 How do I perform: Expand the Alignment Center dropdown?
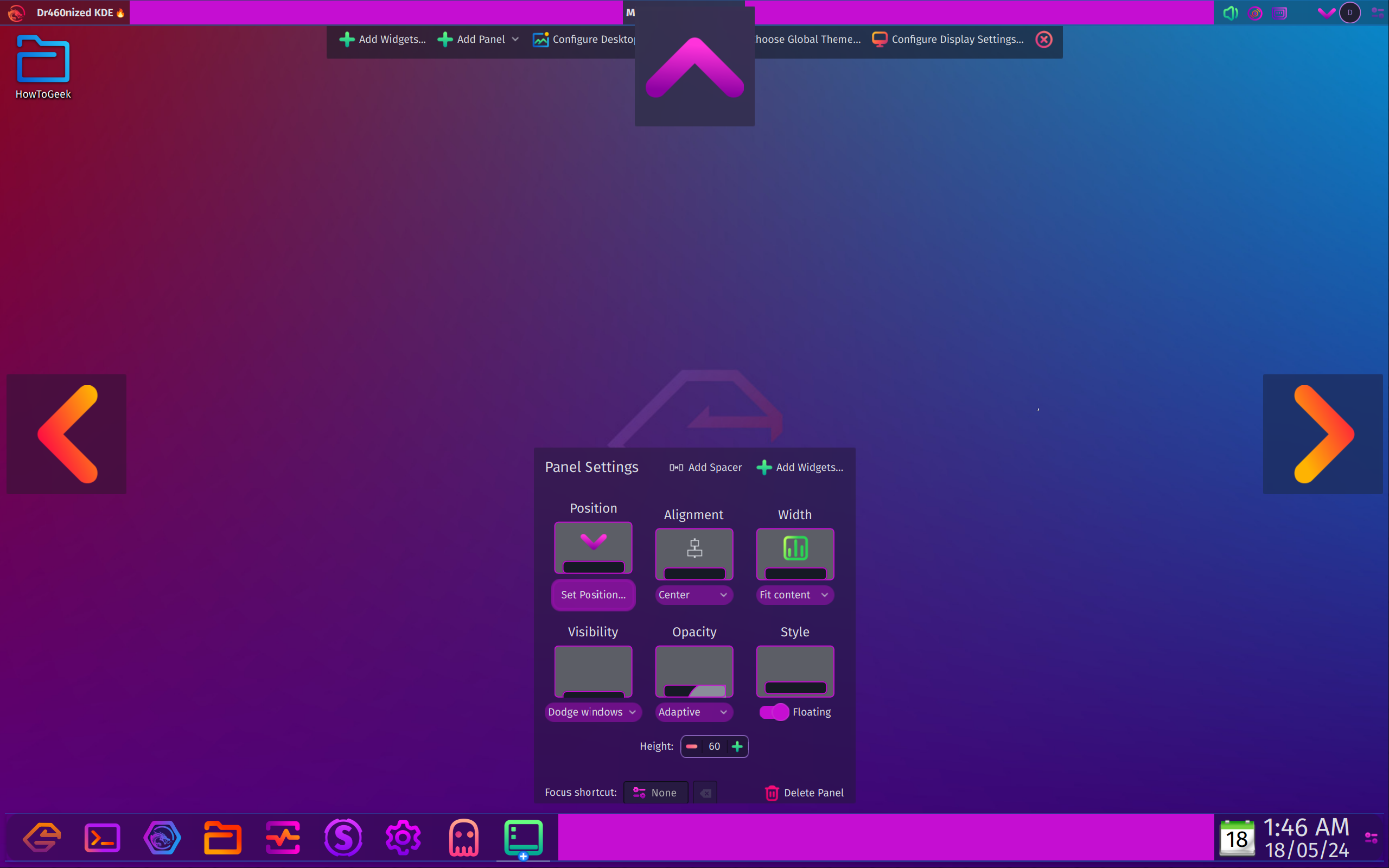coord(694,594)
